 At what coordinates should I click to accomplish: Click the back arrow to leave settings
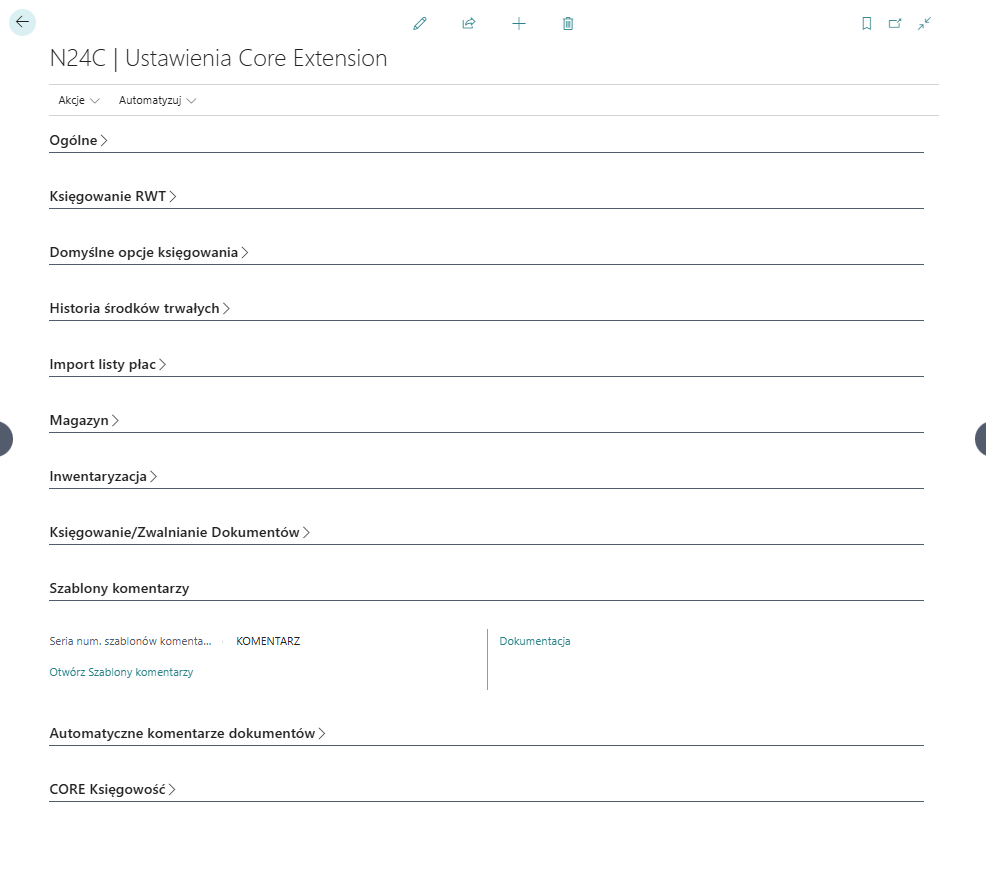click(x=22, y=22)
